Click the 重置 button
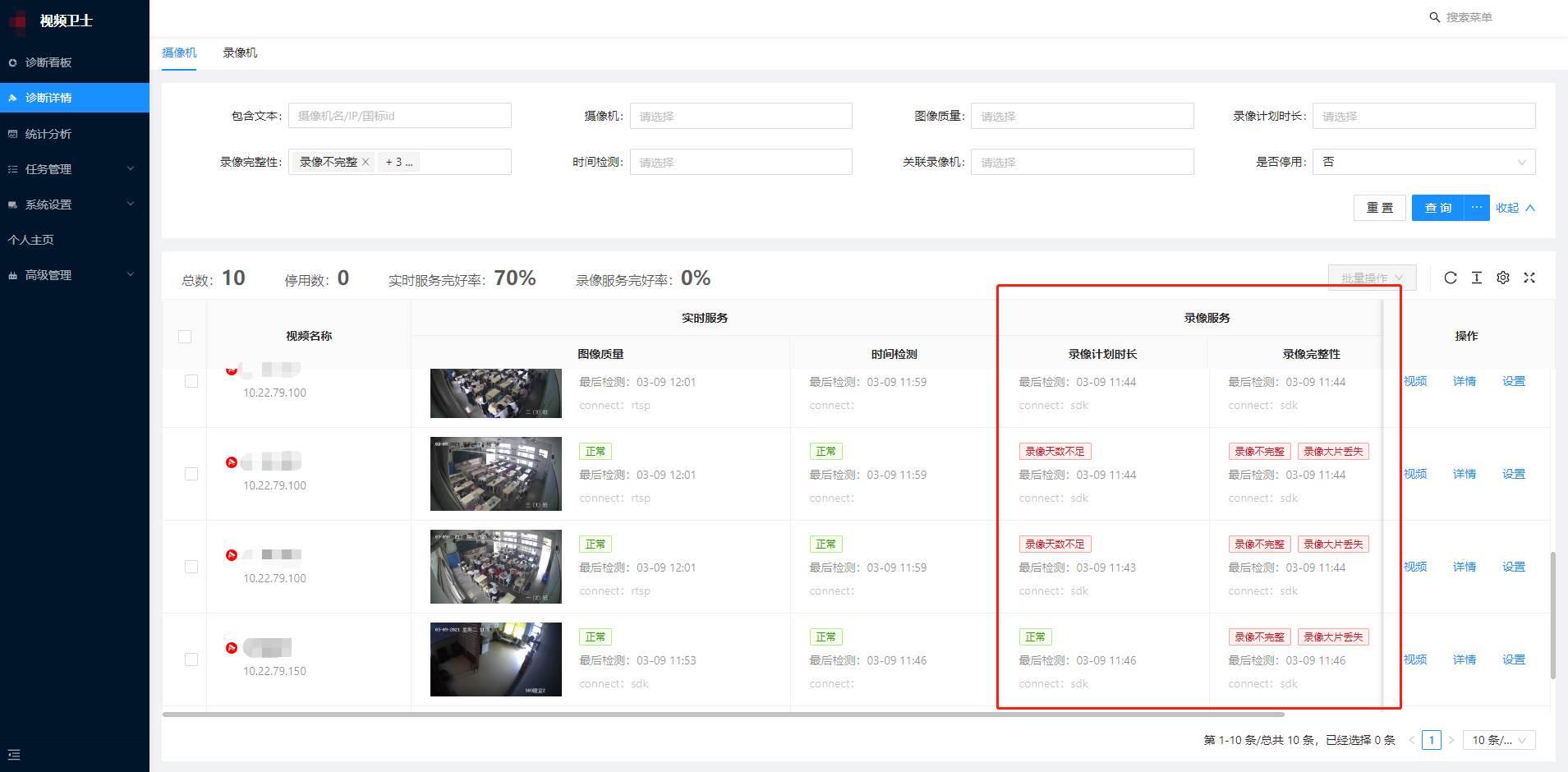The height and width of the screenshot is (772, 1568). click(1379, 208)
